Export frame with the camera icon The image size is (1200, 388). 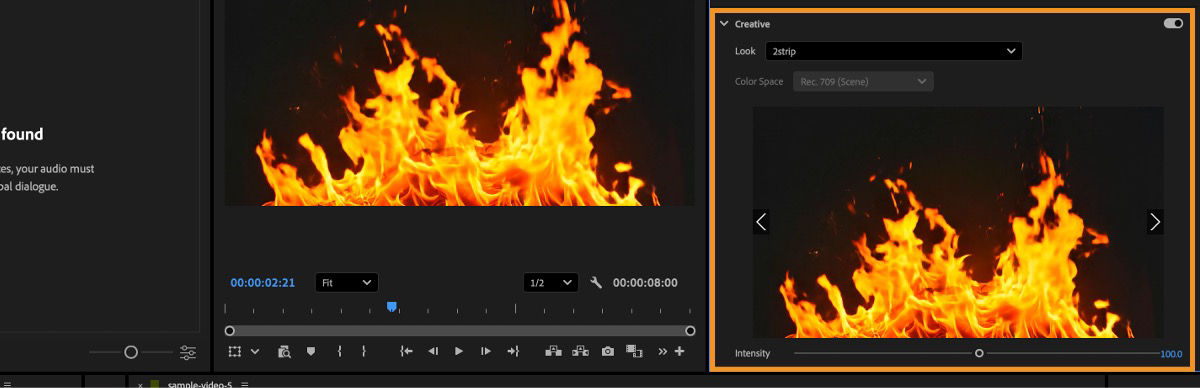pyautogui.click(x=607, y=351)
